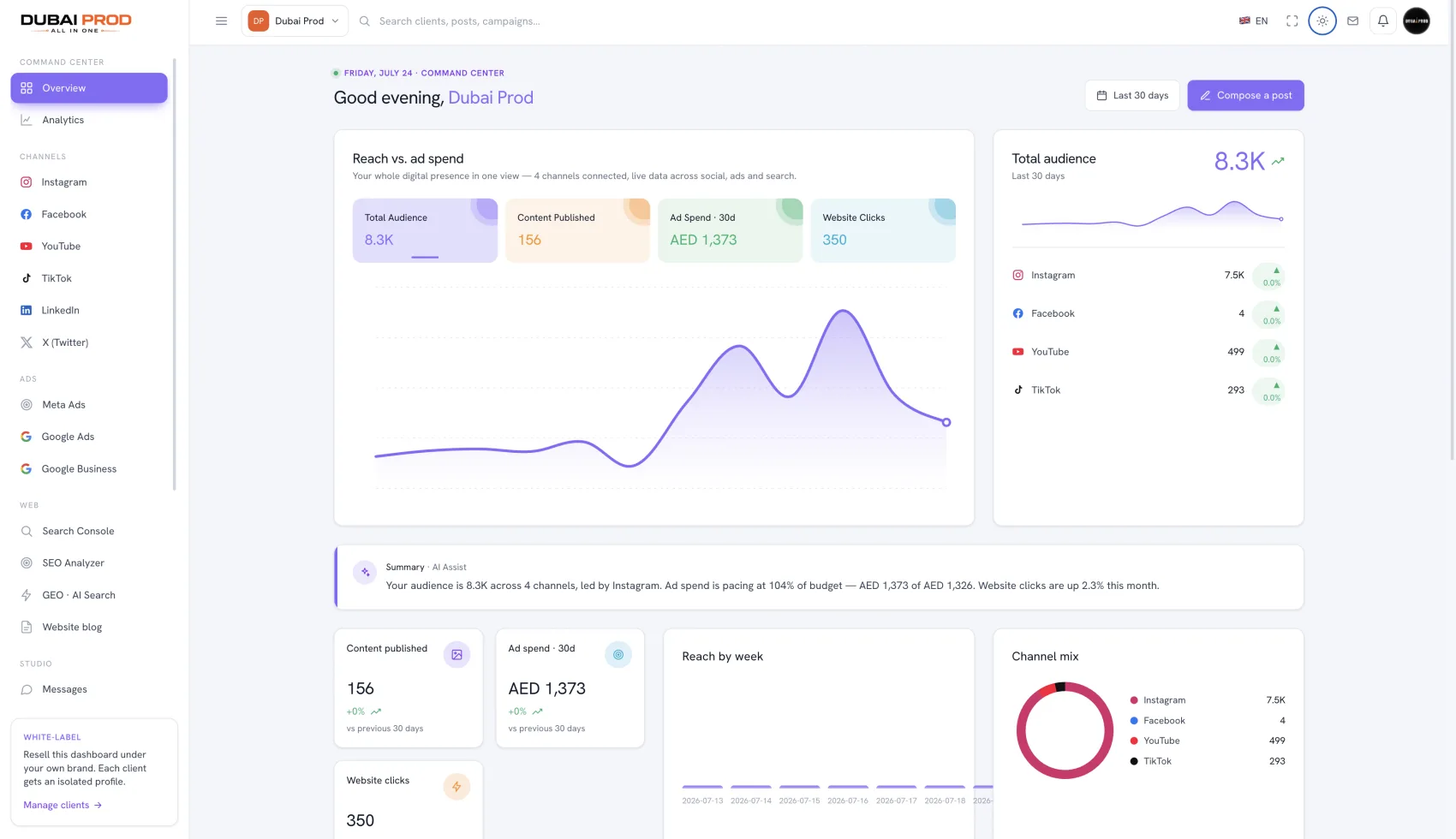
Task: Click the Meta Ads icon in the sidebar
Action: click(27, 405)
